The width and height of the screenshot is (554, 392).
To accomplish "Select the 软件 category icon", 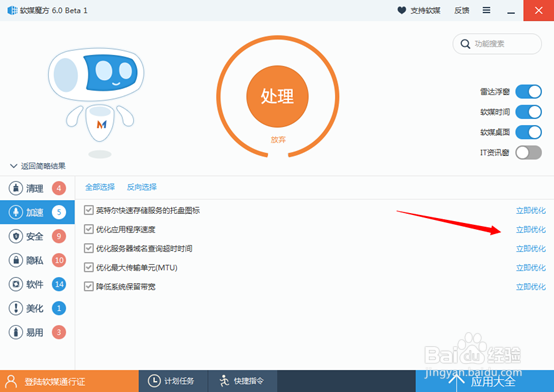I will click(16, 284).
